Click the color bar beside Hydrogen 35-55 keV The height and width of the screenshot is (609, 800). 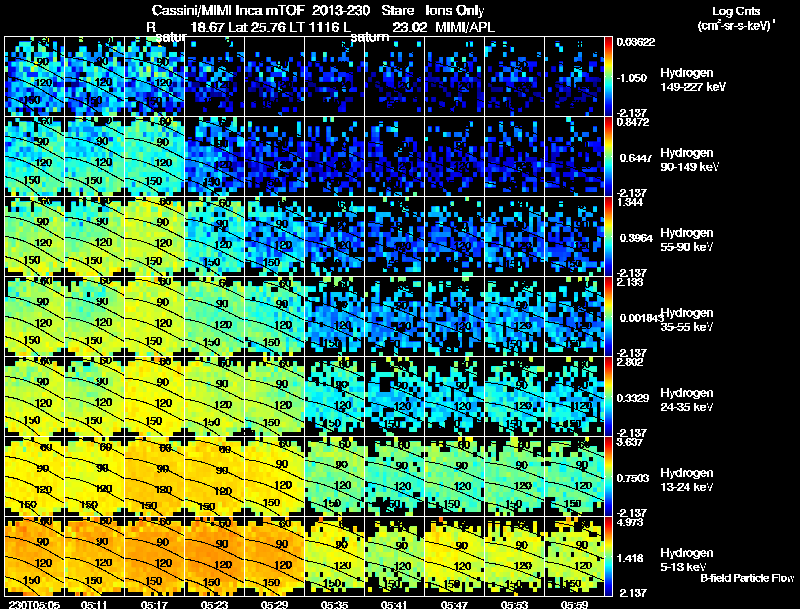(608, 316)
